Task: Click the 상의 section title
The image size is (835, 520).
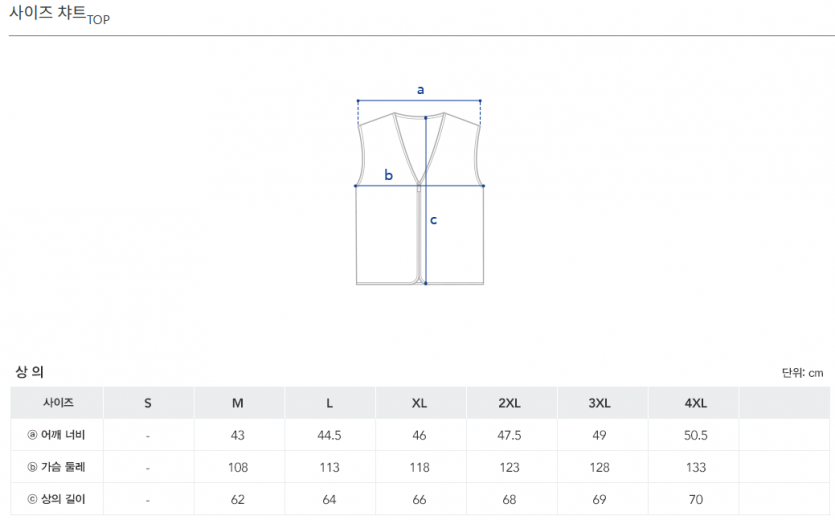Action: pos(29,372)
